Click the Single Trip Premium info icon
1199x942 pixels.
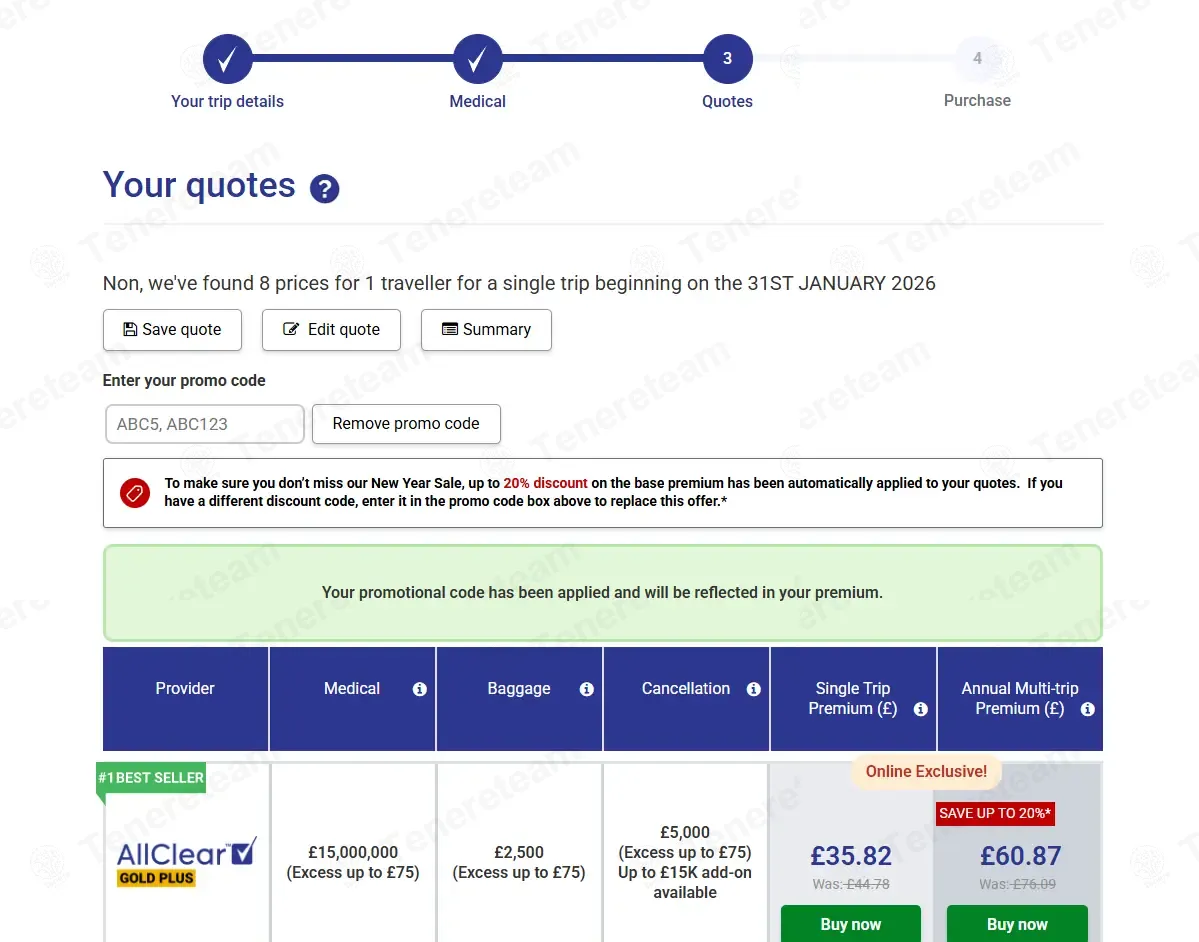(921, 709)
